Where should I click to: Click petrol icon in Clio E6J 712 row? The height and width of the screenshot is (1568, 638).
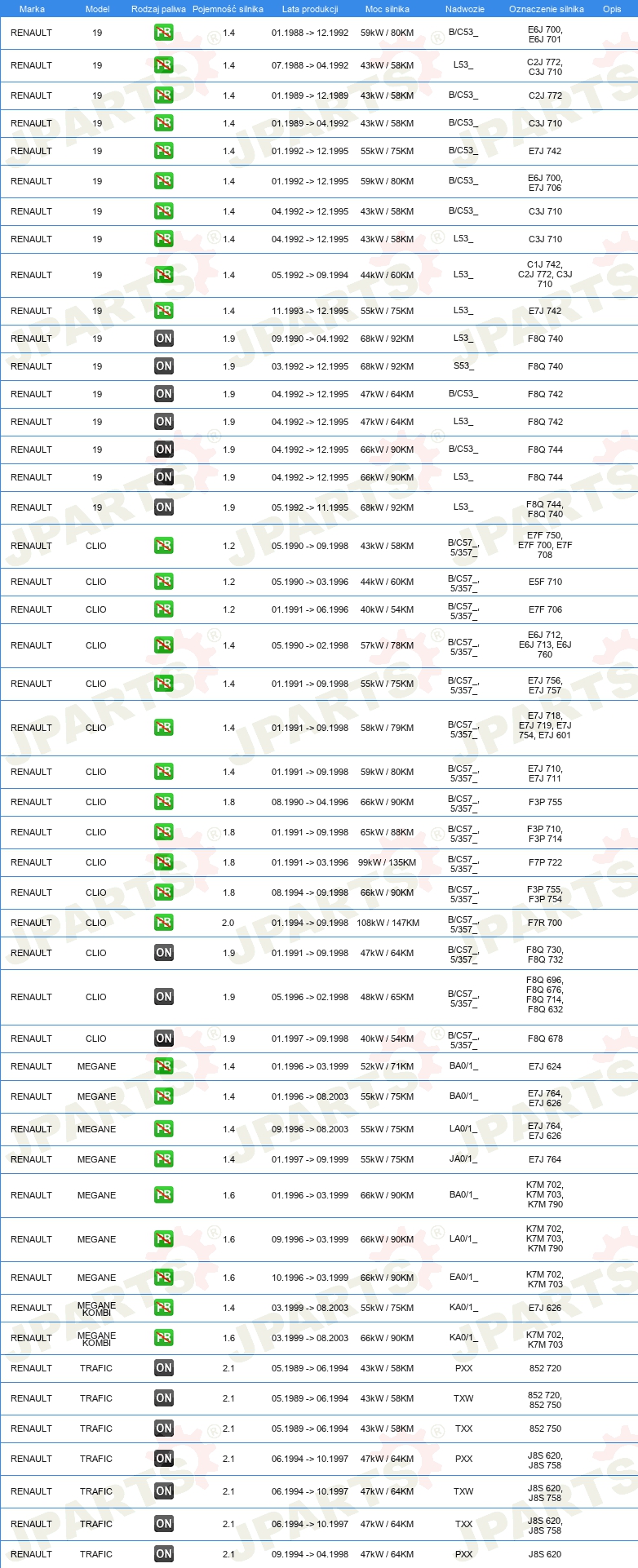[x=164, y=645]
